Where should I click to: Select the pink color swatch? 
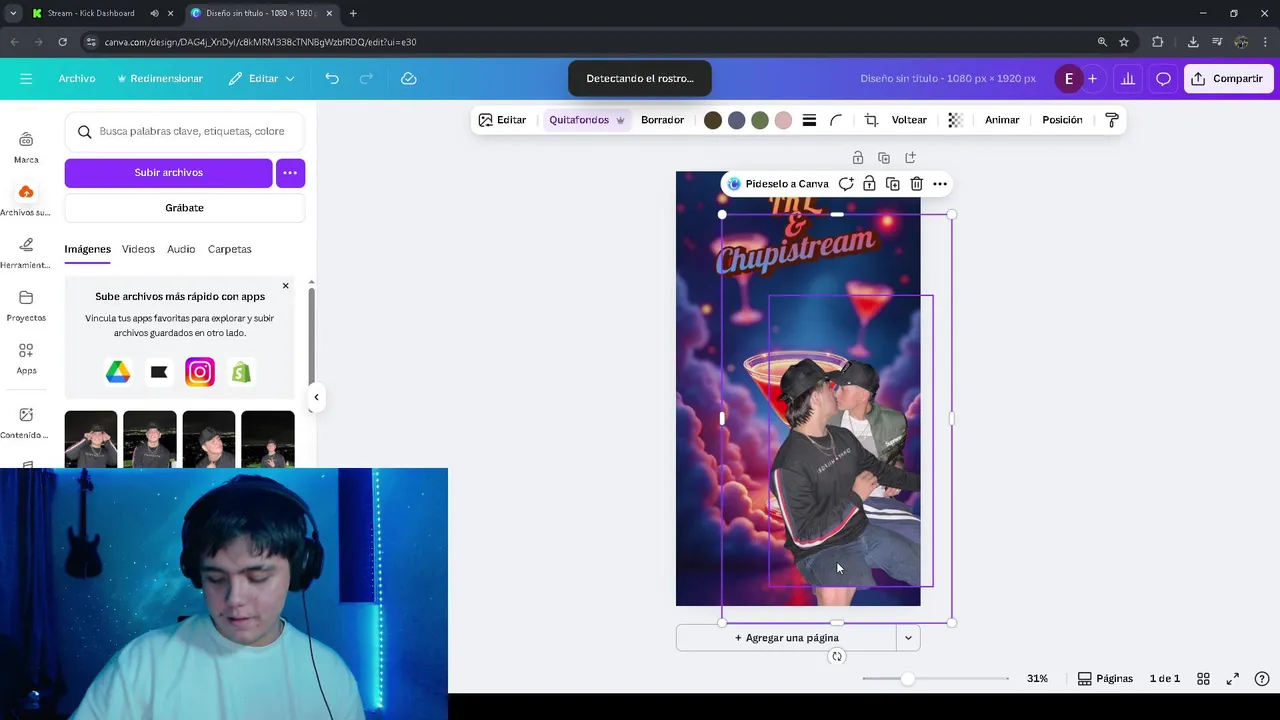click(x=783, y=120)
